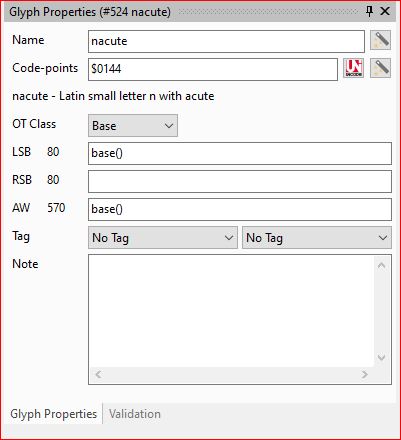Click the Note scrollbar up arrow
The image size is (401, 440).
(382, 265)
